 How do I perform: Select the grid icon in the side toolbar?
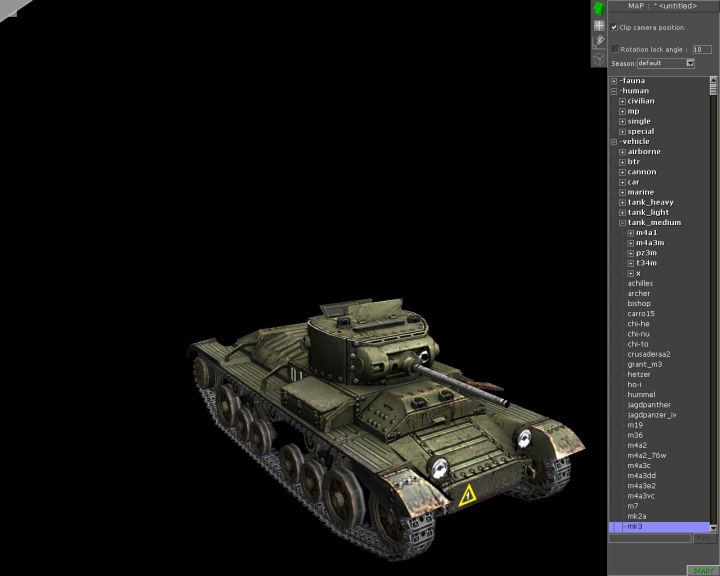(x=599, y=25)
